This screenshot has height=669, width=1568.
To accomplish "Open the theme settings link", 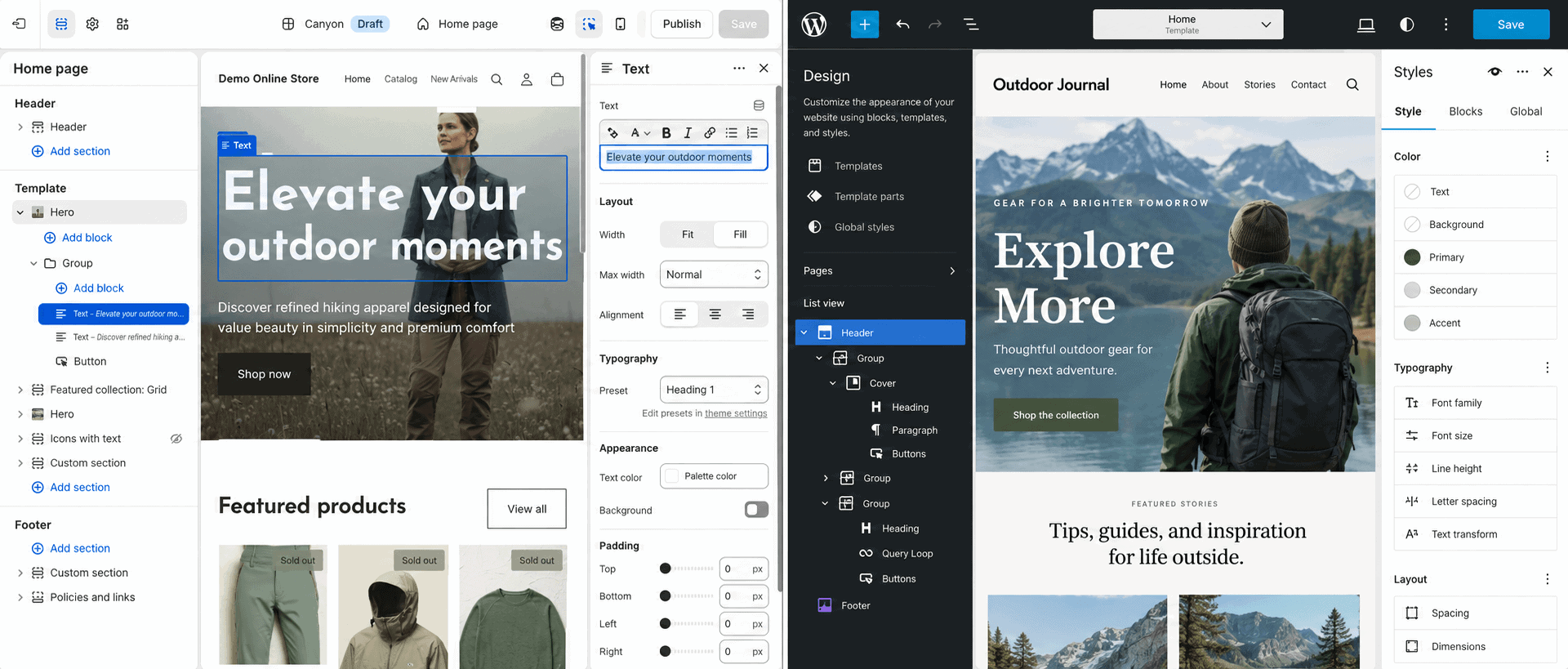I will click(736, 413).
